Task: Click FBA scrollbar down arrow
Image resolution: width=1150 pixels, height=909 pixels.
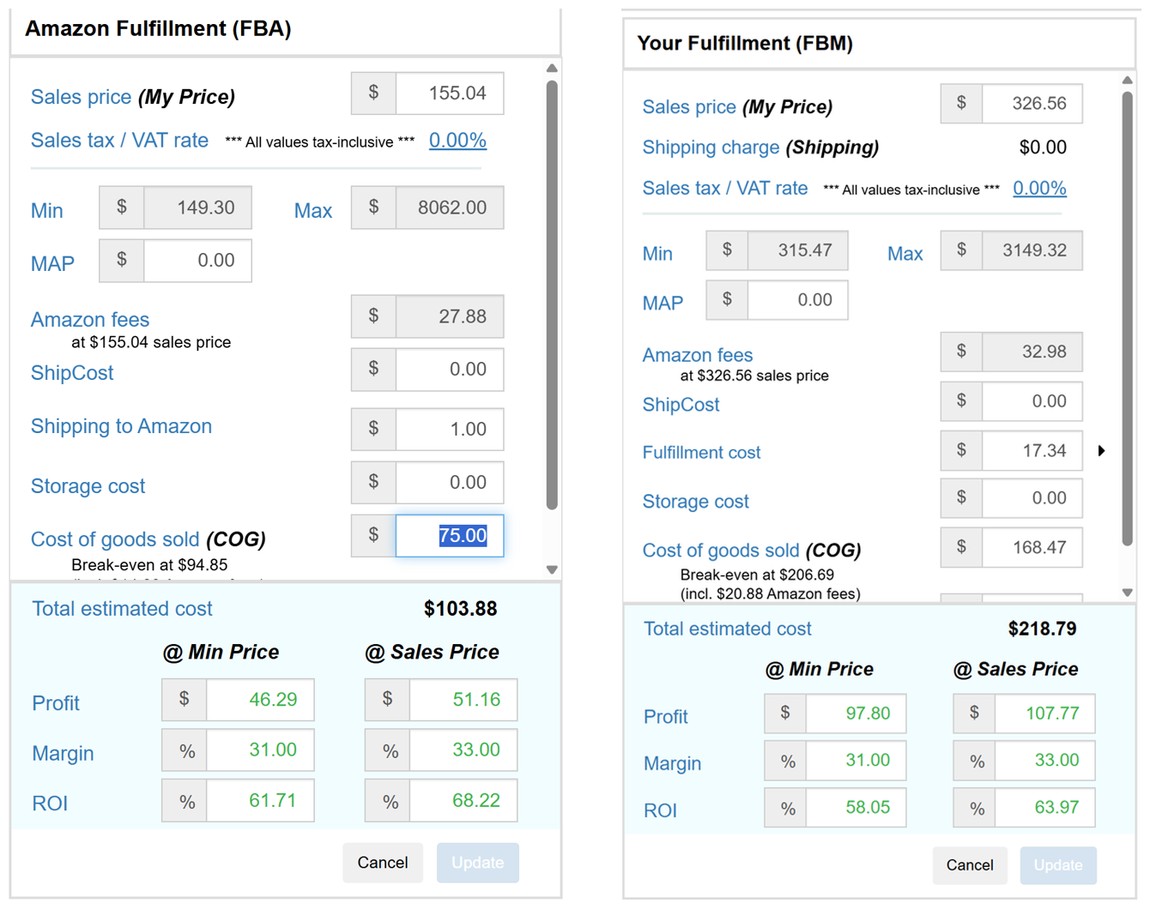Action: pos(552,569)
